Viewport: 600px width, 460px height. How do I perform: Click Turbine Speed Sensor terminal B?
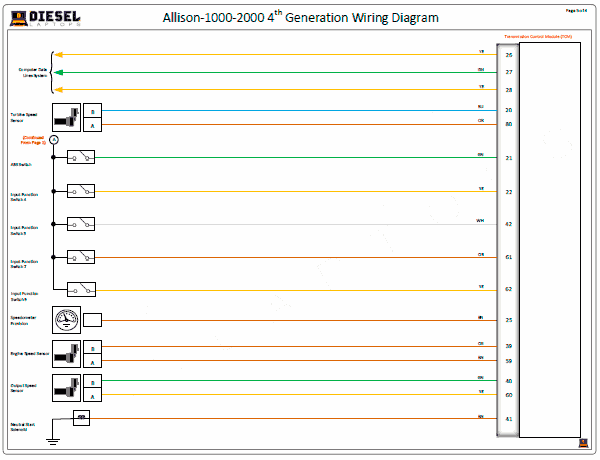pos(93,111)
